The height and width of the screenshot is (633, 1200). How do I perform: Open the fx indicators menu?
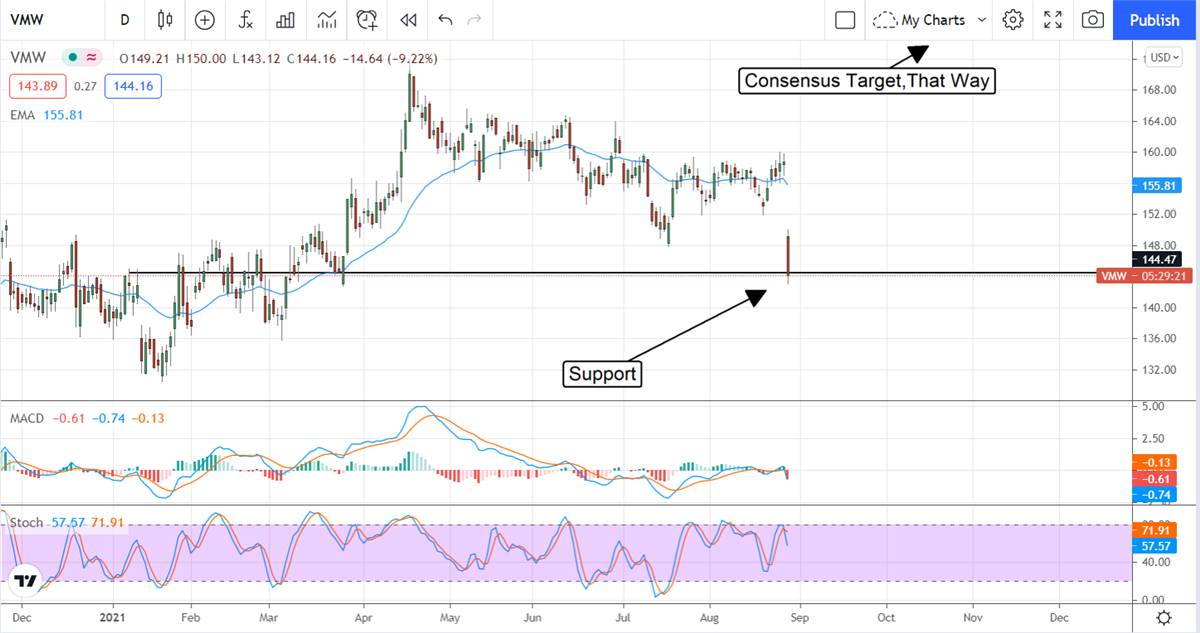click(x=245, y=20)
